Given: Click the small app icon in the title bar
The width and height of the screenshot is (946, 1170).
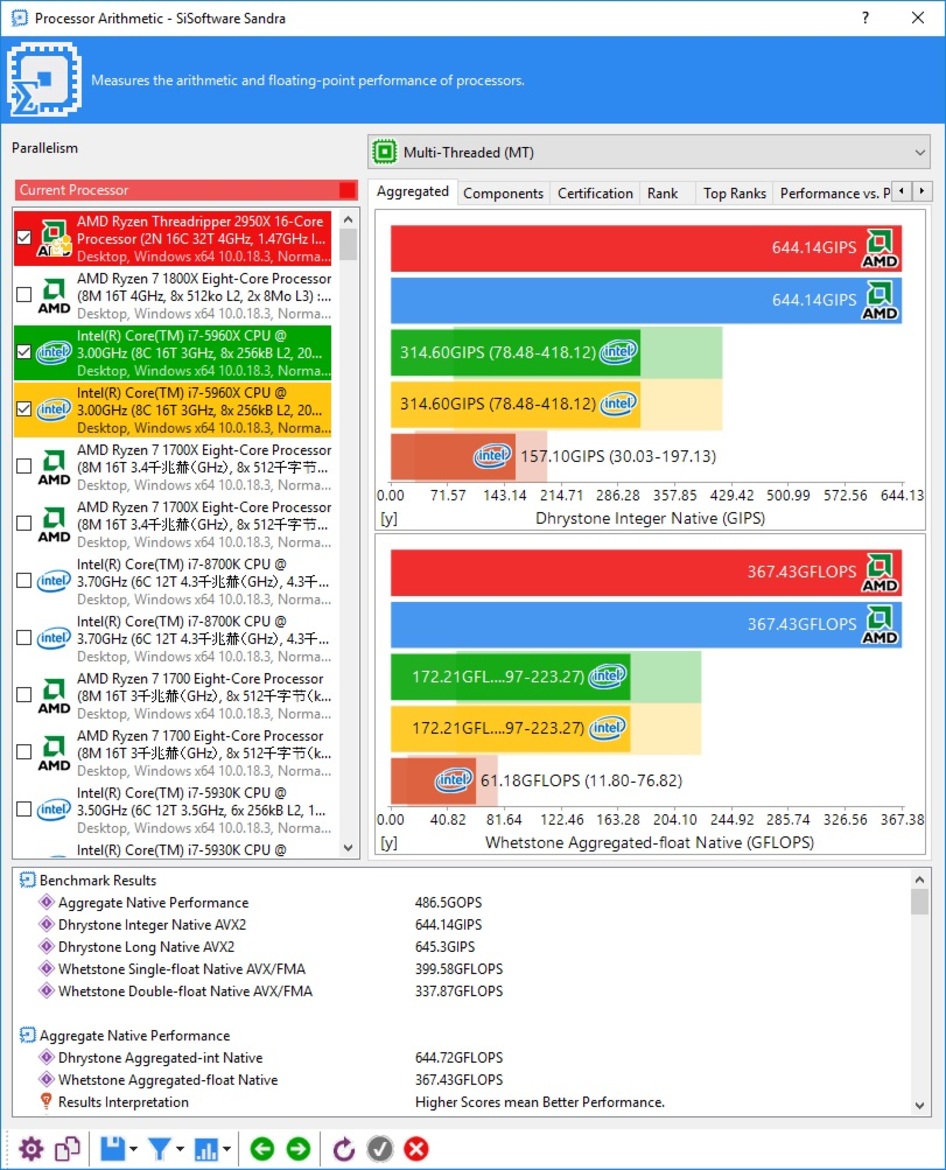Looking at the screenshot, I should click(x=19, y=18).
